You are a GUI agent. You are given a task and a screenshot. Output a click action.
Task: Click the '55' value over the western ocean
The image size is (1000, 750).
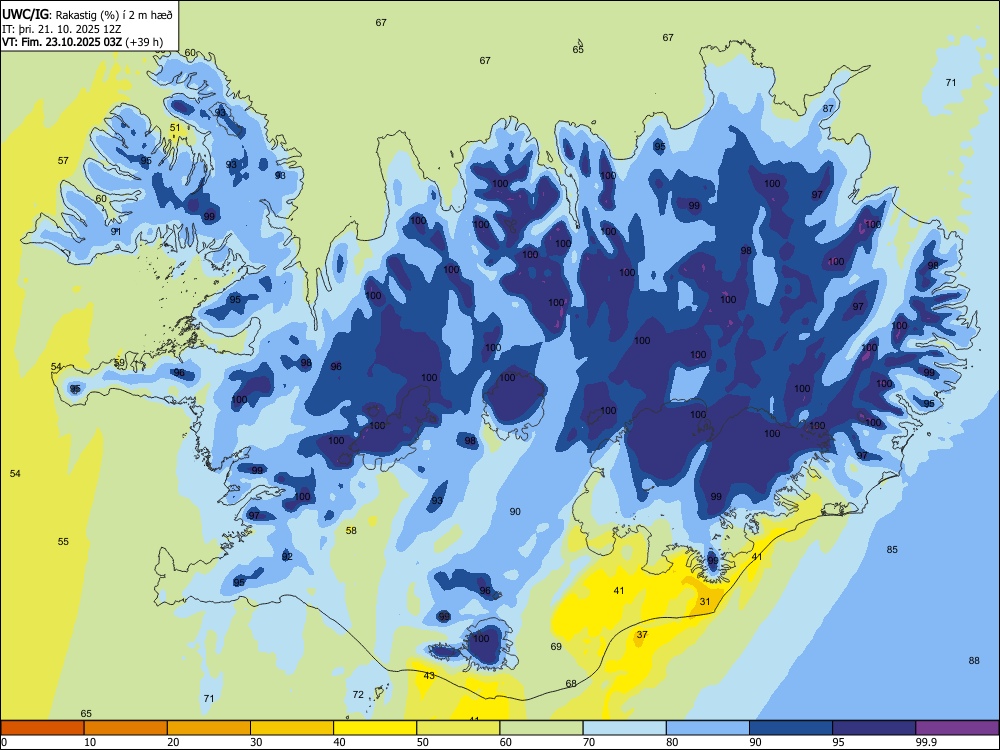point(63,541)
